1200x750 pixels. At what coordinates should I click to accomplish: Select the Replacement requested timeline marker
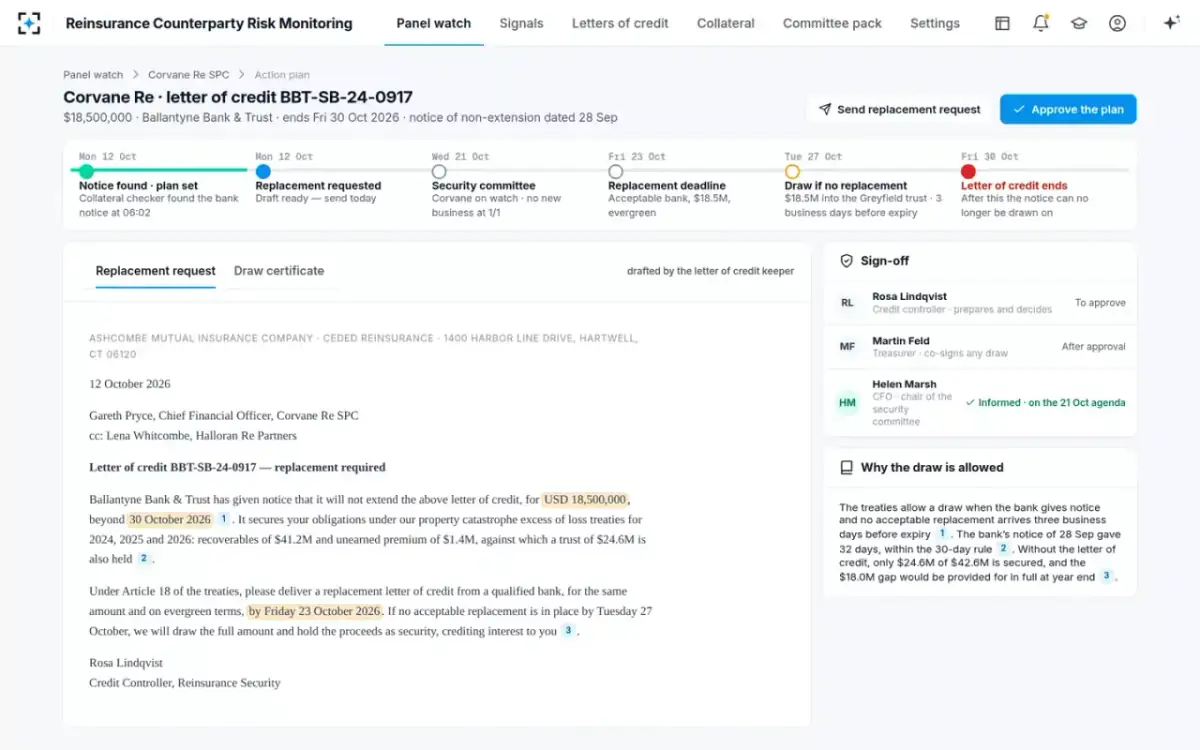[262, 172]
